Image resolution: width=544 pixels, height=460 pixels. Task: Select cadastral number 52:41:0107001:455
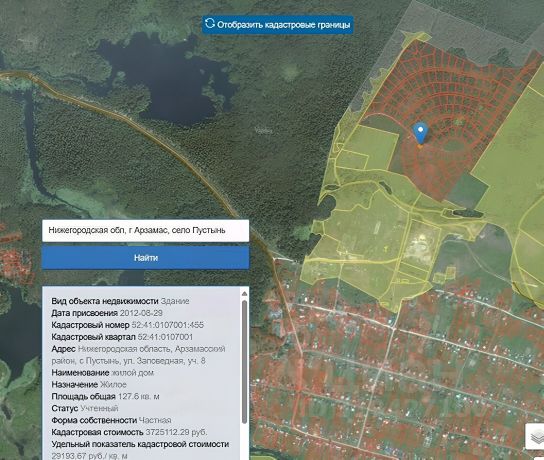click(168, 325)
